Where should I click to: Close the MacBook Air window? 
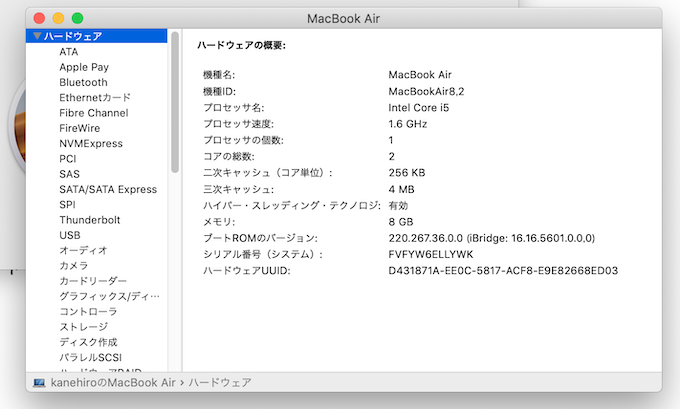pyautogui.click(x=39, y=18)
